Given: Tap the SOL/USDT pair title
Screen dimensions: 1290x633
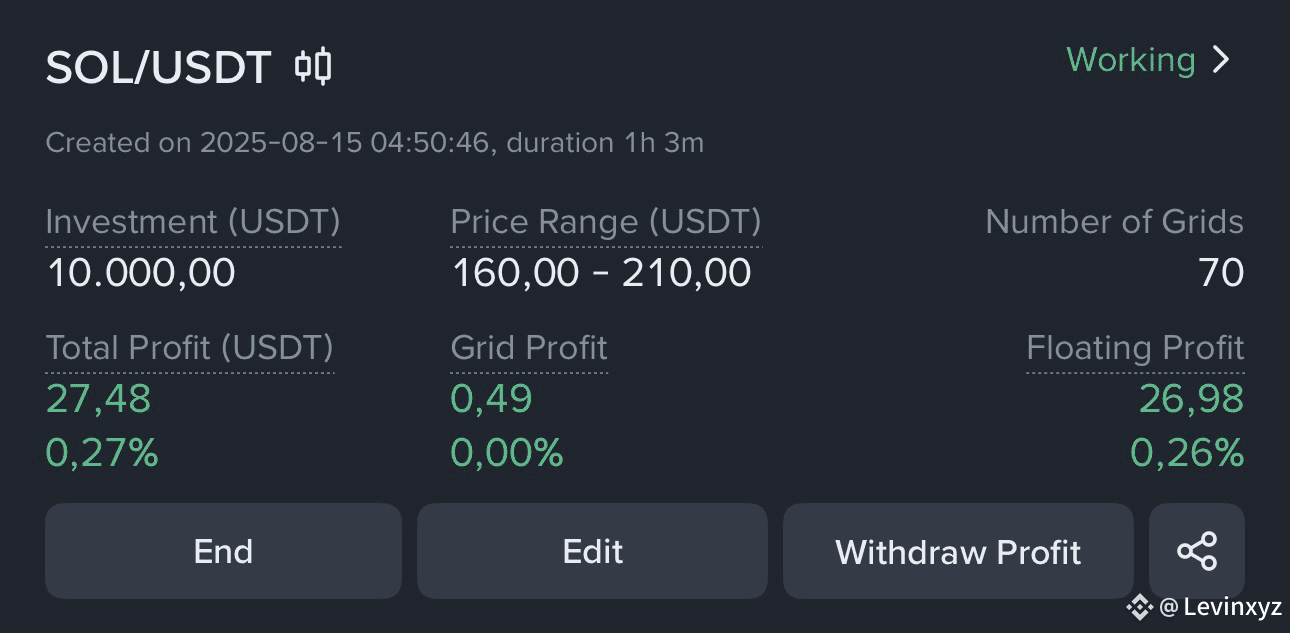Looking at the screenshot, I should pyautogui.click(x=158, y=68).
